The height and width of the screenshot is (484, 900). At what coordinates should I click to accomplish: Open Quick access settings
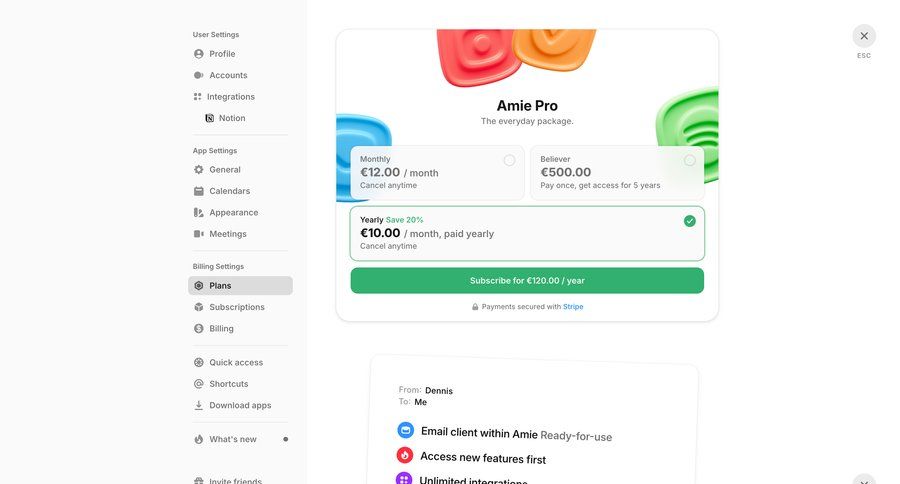[236, 363]
